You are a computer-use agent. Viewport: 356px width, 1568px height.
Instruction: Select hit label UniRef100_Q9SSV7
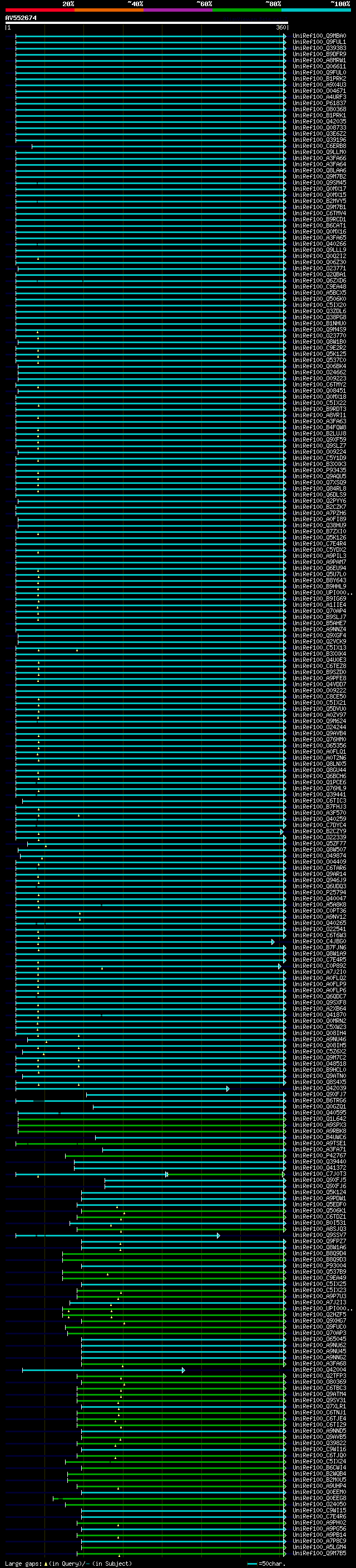tap(319, 1235)
